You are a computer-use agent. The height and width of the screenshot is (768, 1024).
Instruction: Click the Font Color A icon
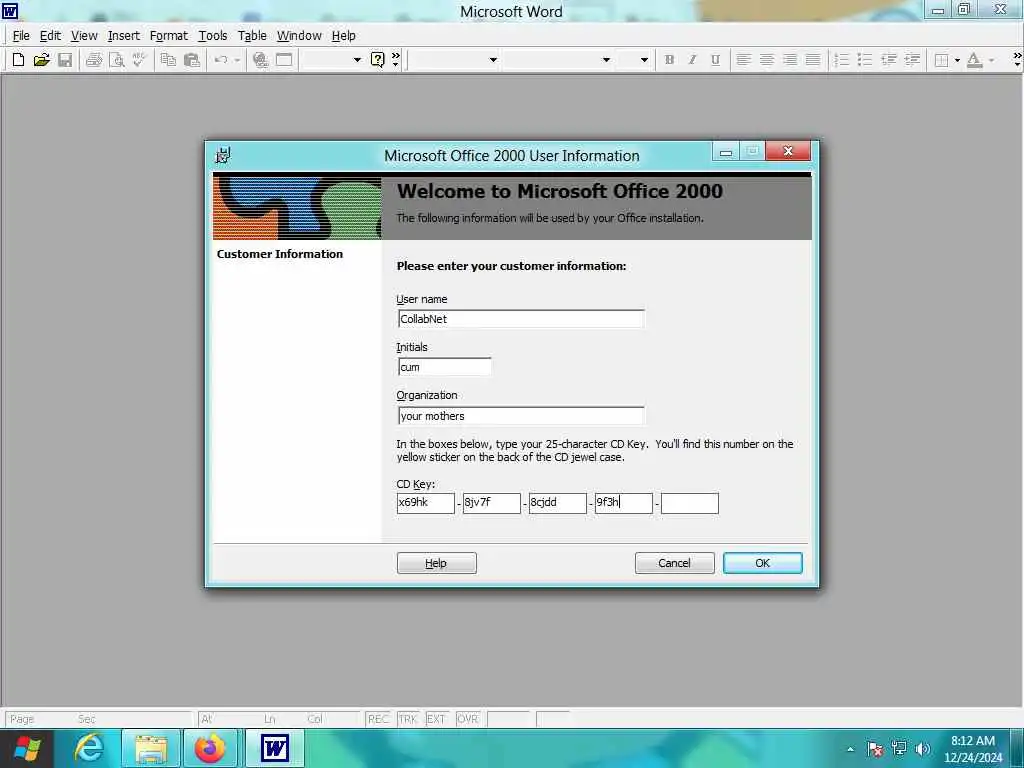coord(974,60)
